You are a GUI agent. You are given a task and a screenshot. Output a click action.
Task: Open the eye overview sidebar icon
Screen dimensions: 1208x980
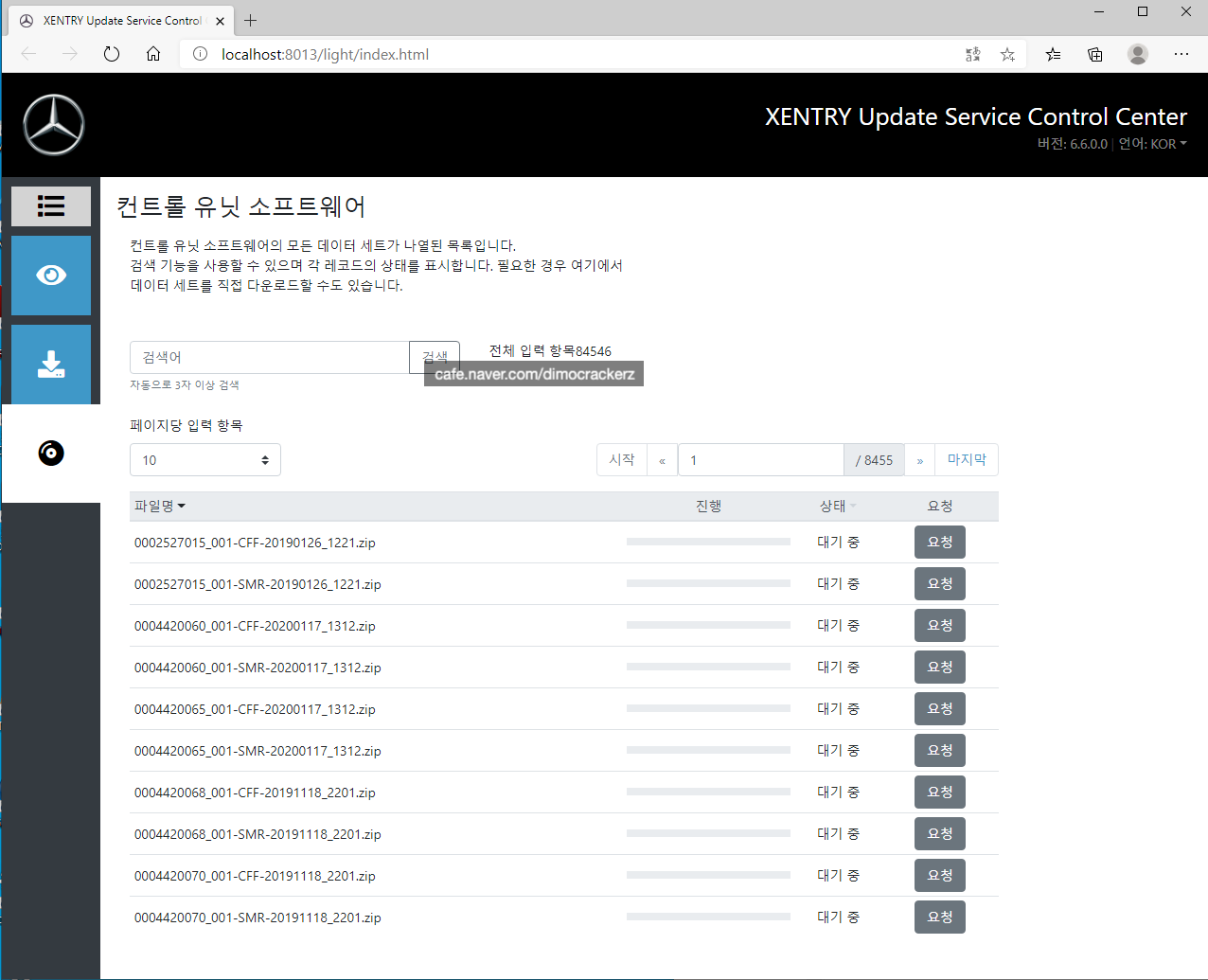coord(51,276)
